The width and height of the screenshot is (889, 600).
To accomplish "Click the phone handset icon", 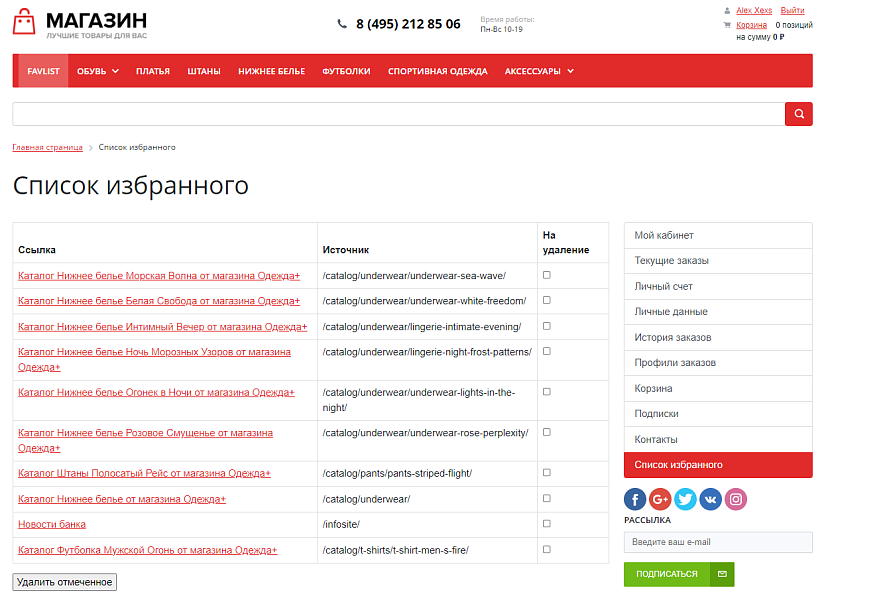I will pyautogui.click(x=341, y=23).
